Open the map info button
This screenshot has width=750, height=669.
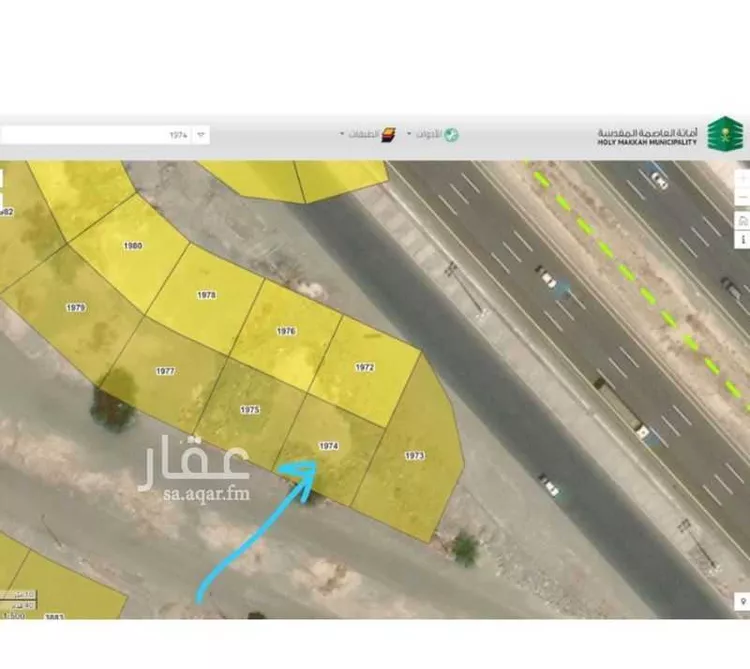pyautogui.click(x=743, y=239)
